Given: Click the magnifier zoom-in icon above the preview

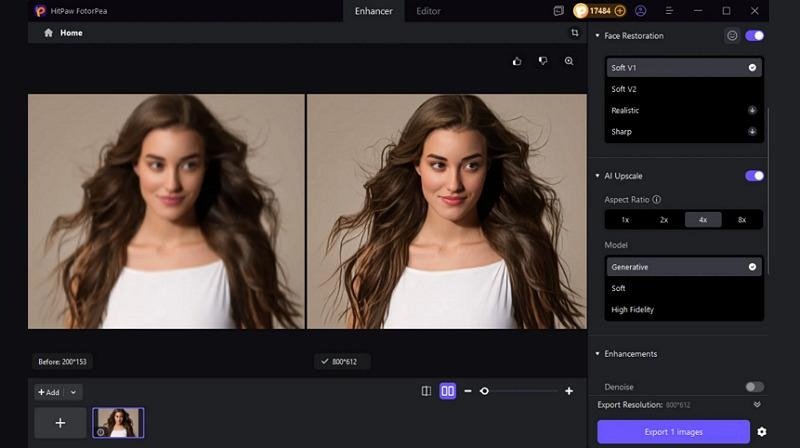Looking at the screenshot, I should click(x=569, y=61).
